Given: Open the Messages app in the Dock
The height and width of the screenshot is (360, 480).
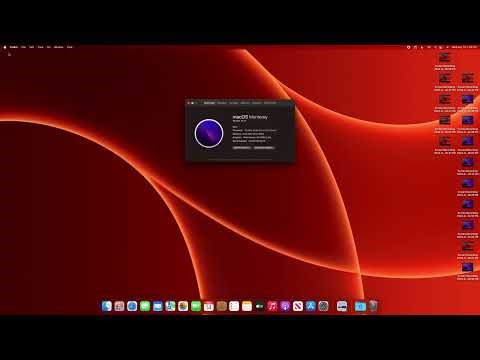Looking at the screenshot, I should click(x=145, y=306).
